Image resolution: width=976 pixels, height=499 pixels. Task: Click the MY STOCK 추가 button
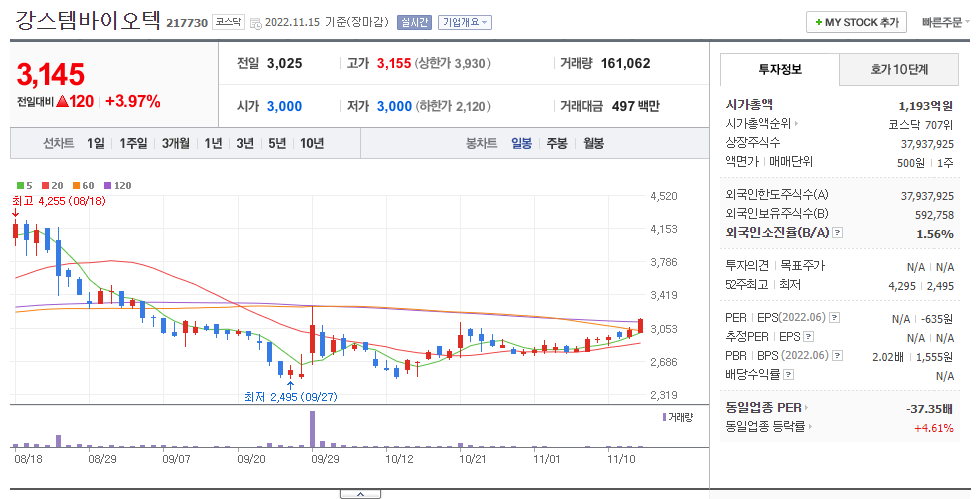tap(856, 22)
